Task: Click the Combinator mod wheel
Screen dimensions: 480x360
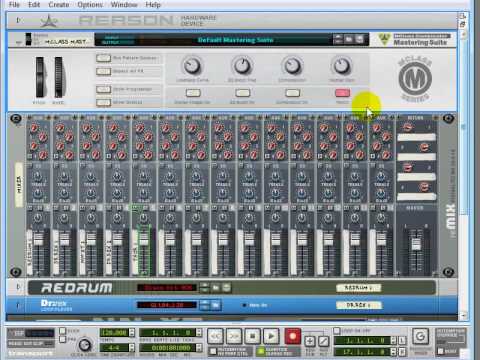Action: pos(58,77)
